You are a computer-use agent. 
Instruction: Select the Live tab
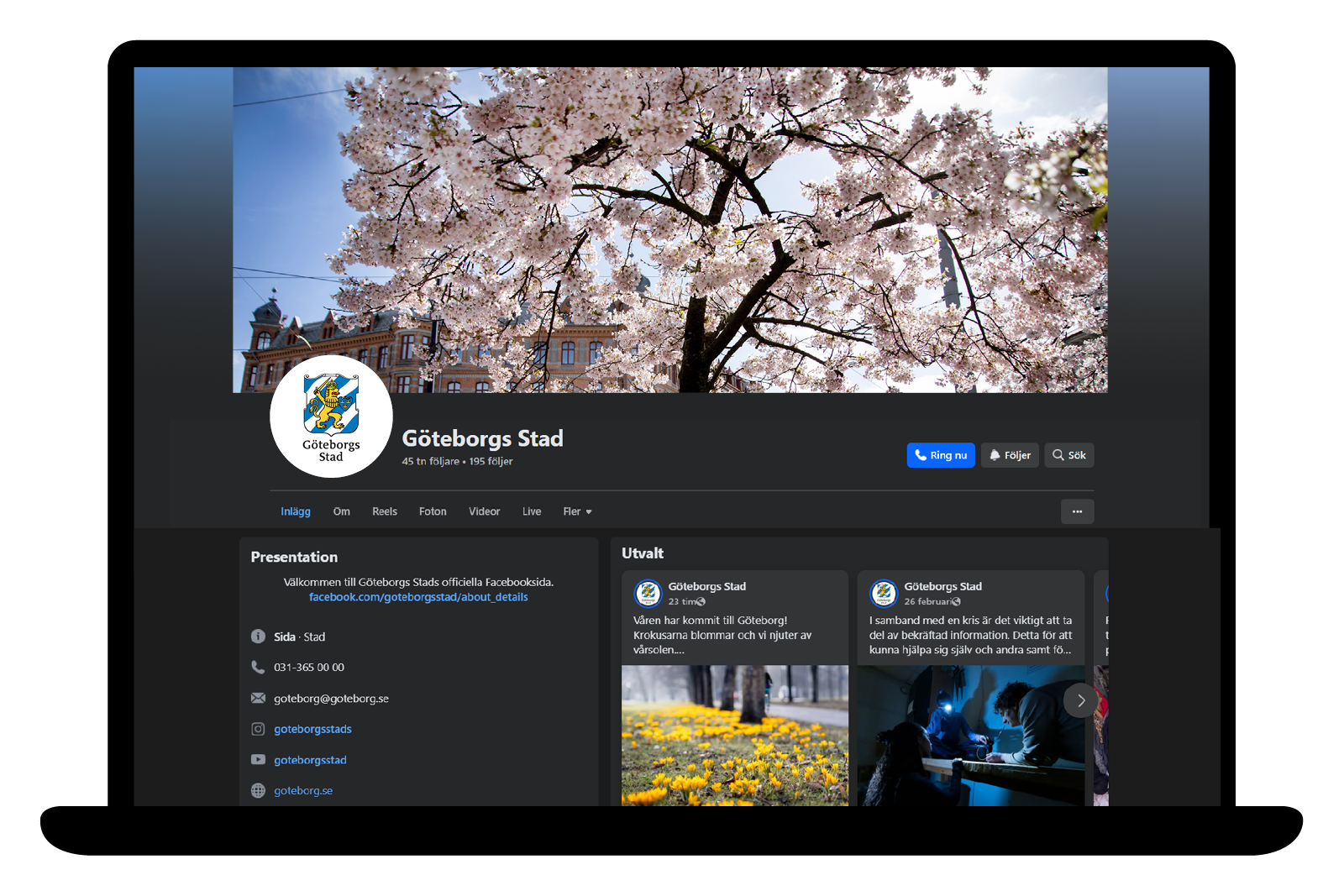[x=532, y=511]
